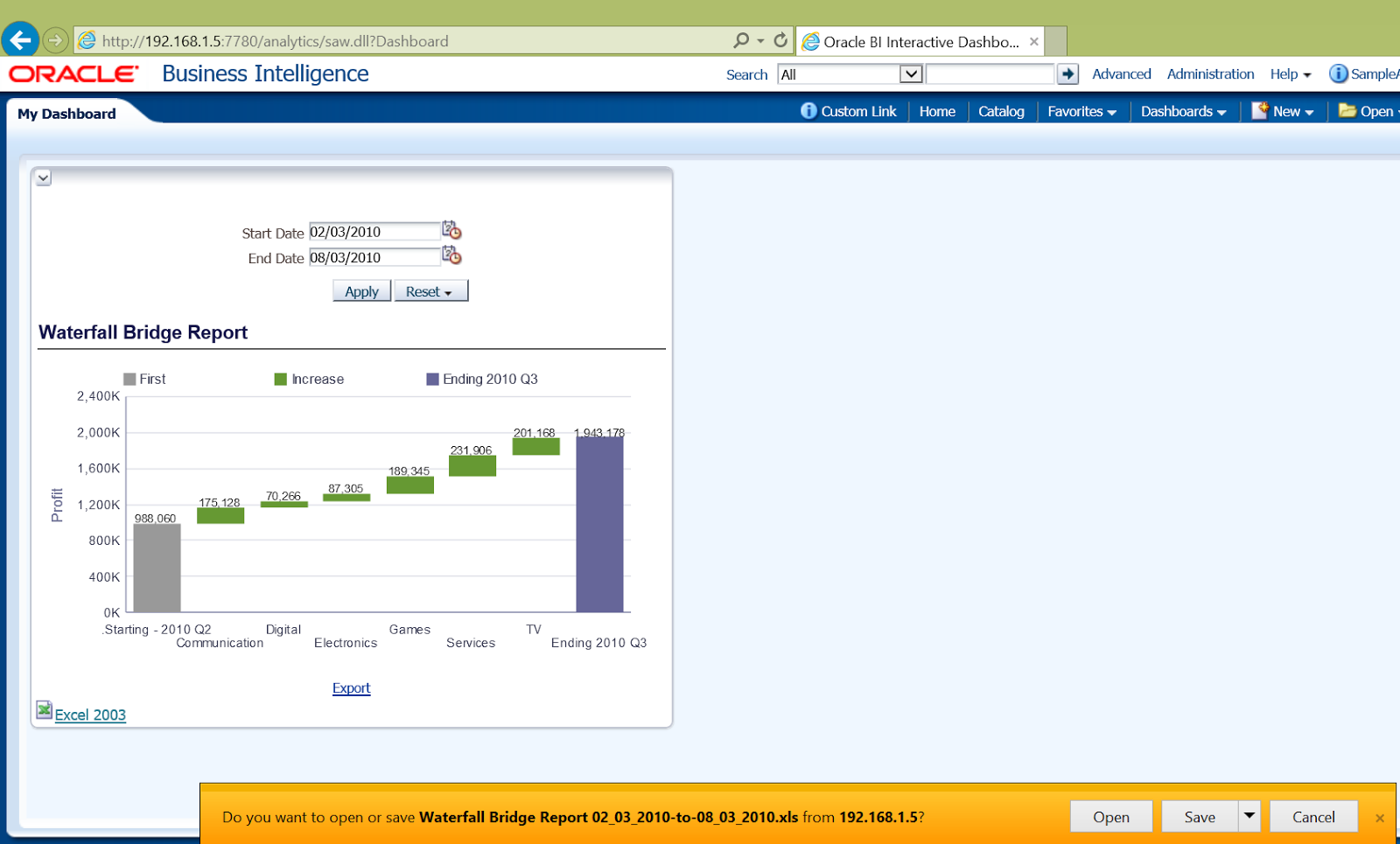The height and width of the screenshot is (844, 1400).
Task: Click the purple Ending 2010 Q3 bar
Action: 599,524
